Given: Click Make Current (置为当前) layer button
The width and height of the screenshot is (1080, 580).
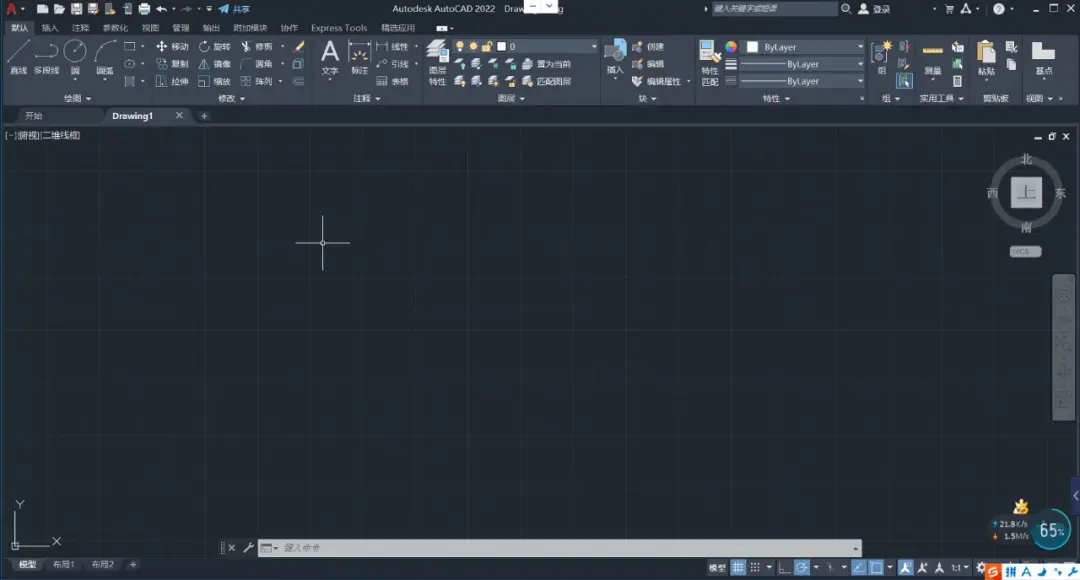Looking at the screenshot, I should (547, 64).
